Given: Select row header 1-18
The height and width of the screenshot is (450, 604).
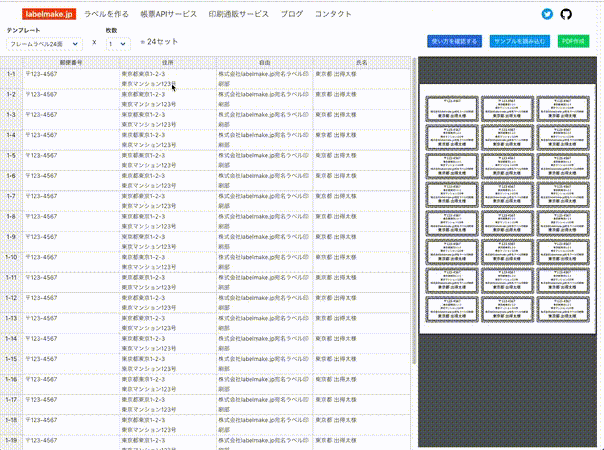Looking at the screenshot, I should pyautogui.click(x=11, y=425).
